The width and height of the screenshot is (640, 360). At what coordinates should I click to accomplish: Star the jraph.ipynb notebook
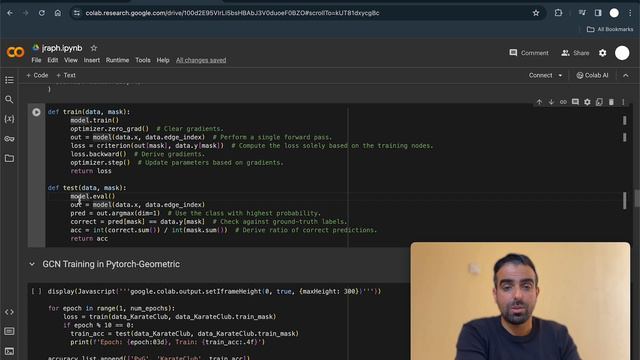[94, 48]
